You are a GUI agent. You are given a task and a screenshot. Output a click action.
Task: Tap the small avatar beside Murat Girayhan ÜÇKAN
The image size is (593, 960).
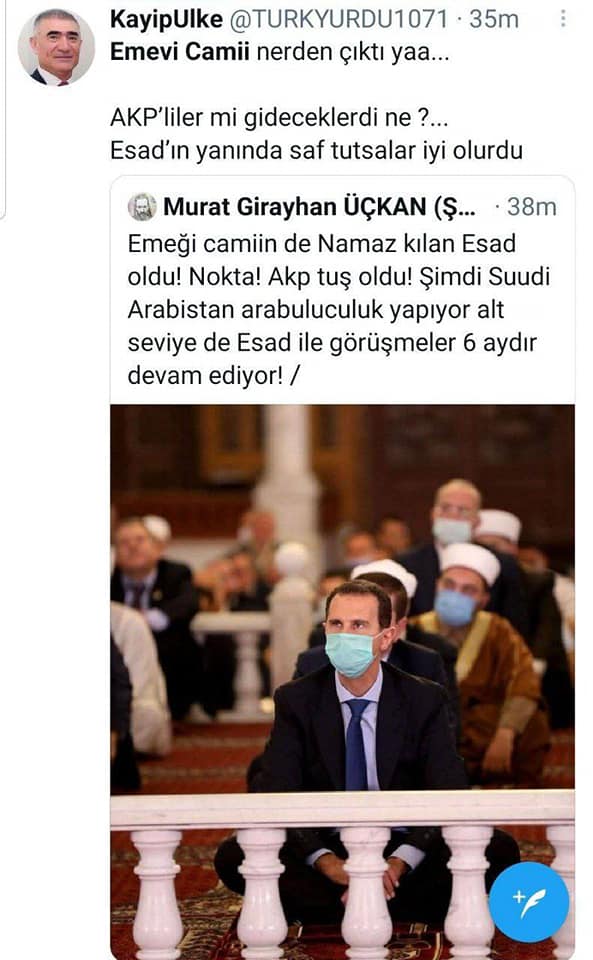coord(142,207)
